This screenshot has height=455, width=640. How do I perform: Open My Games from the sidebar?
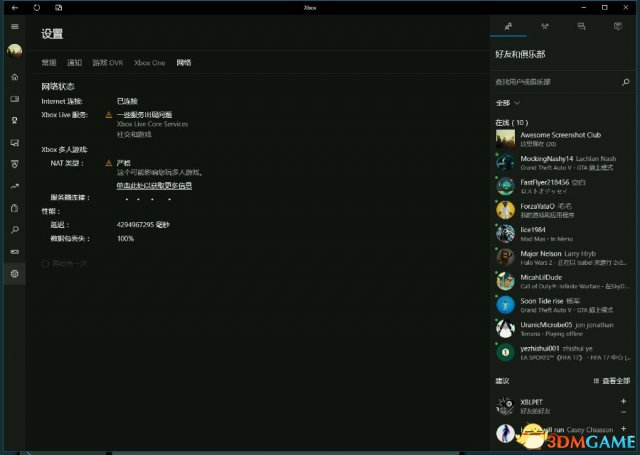point(15,99)
